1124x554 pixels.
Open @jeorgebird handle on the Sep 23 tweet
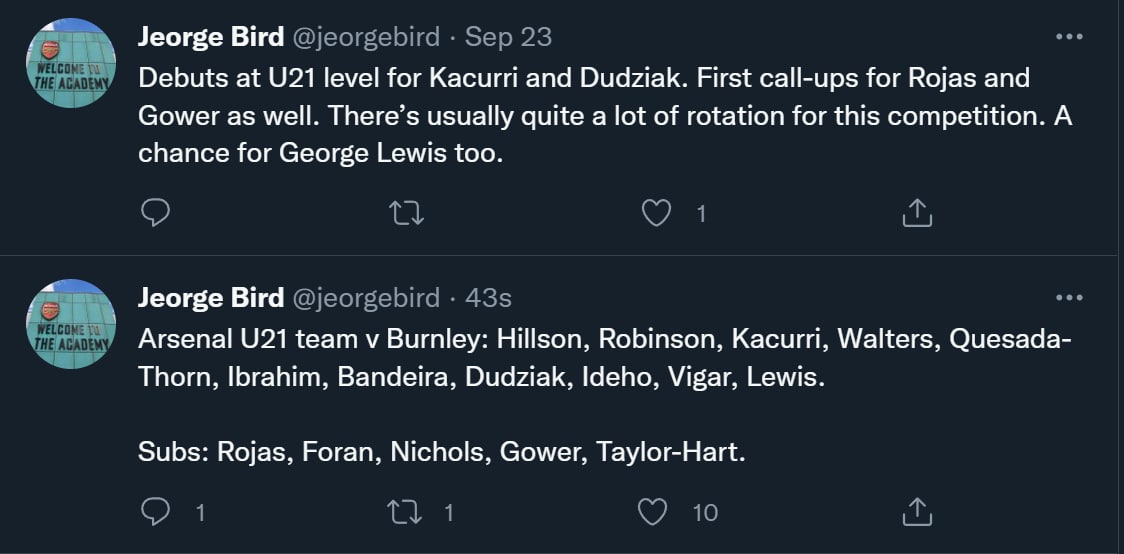(x=365, y=38)
